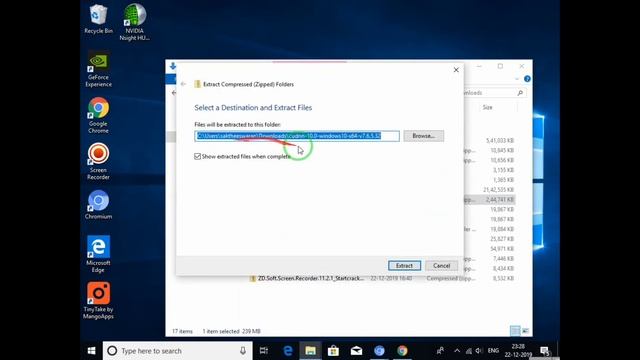Open NVIDIA Nsight HUD desktop shortcut
The image size is (640, 360).
(134, 22)
